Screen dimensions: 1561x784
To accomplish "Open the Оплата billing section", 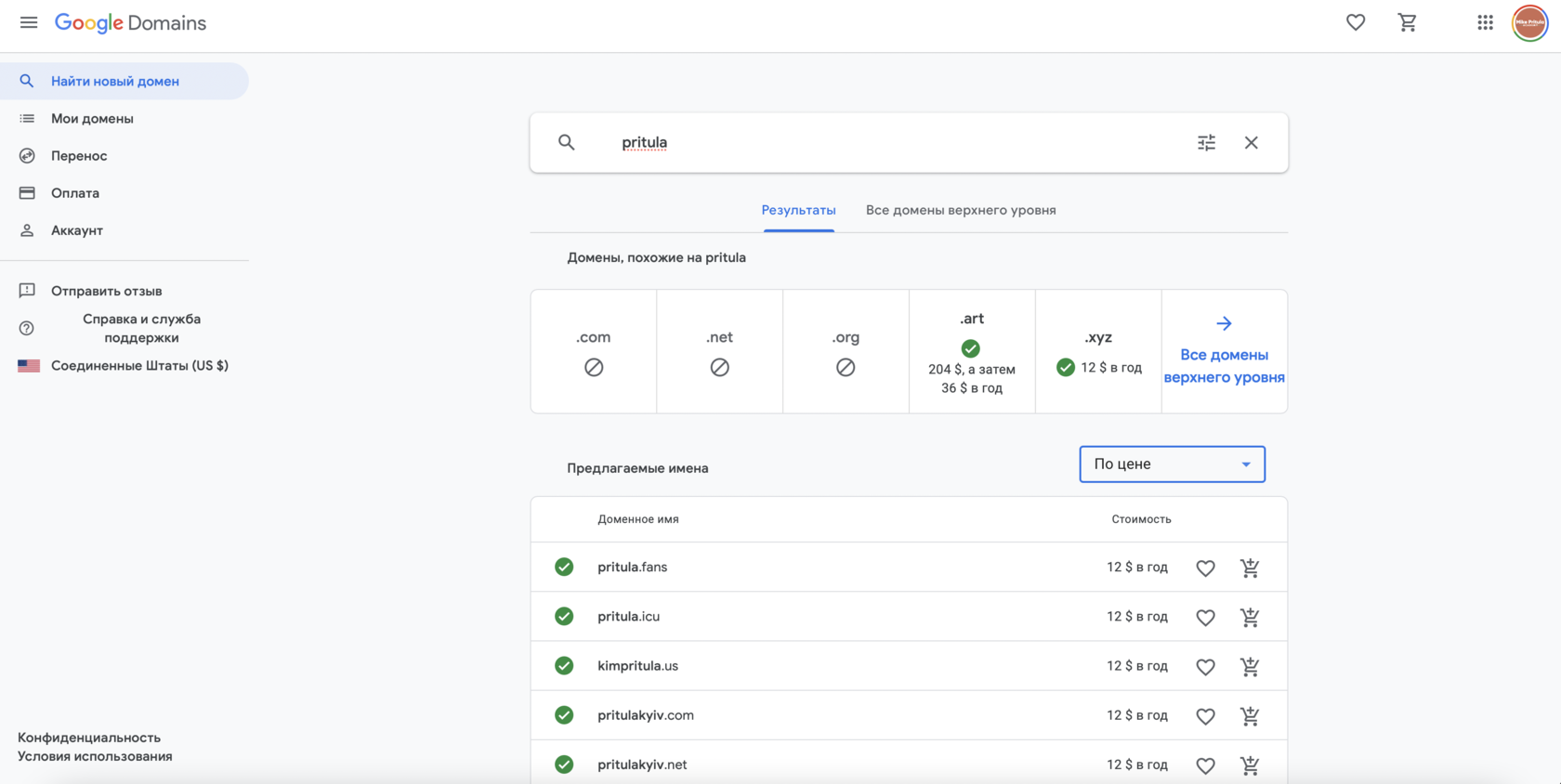I will click(x=125, y=192).
